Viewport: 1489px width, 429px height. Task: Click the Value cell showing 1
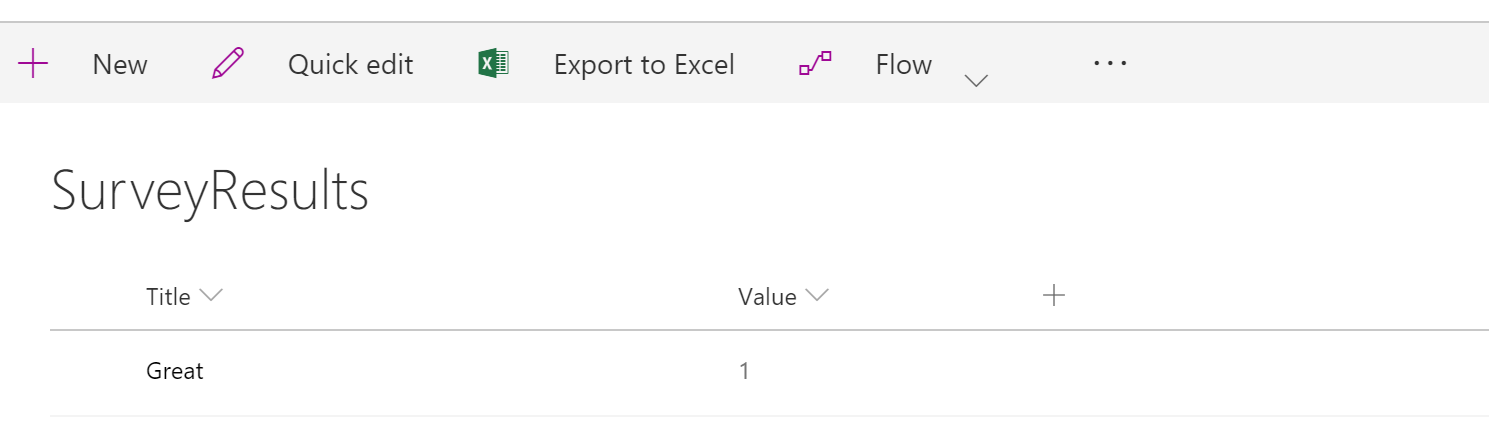coord(744,371)
